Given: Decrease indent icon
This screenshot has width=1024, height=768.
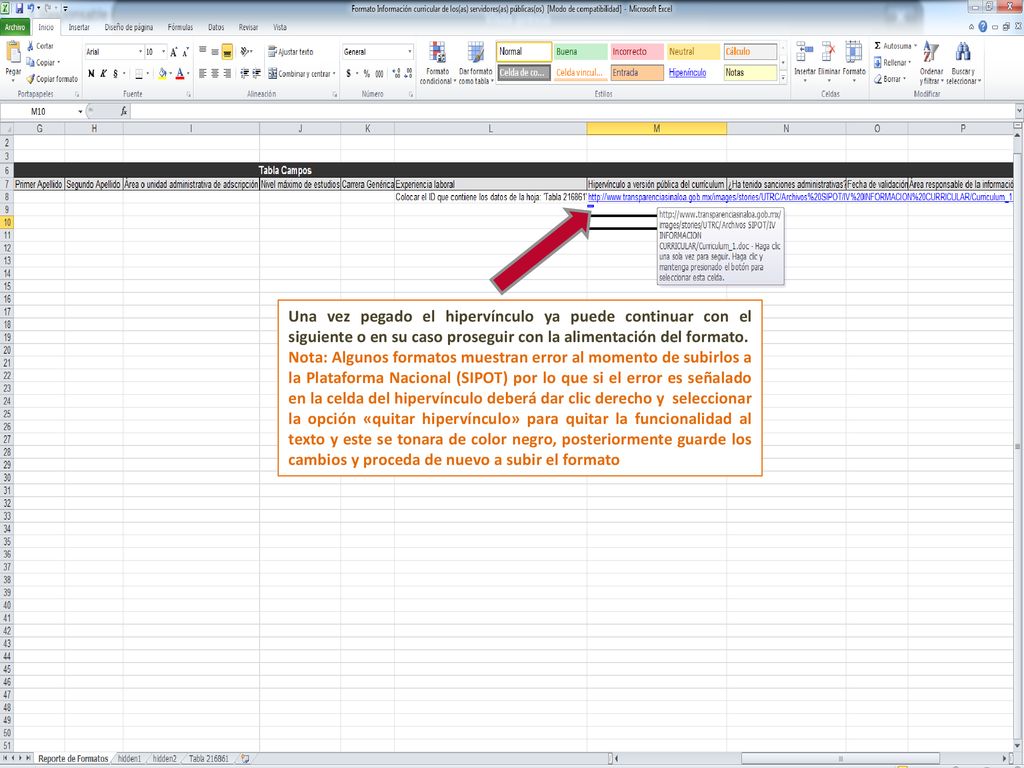Looking at the screenshot, I should [244, 73].
